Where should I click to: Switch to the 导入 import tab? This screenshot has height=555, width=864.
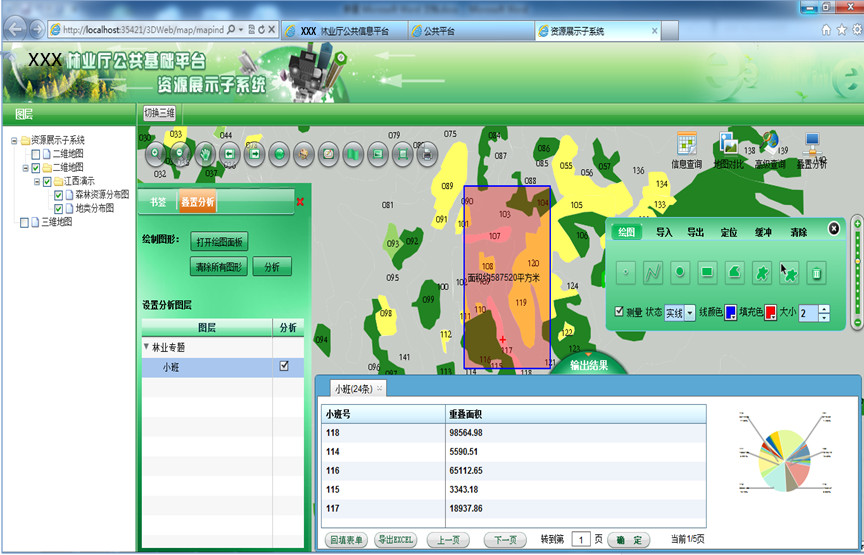pos(664,232)
